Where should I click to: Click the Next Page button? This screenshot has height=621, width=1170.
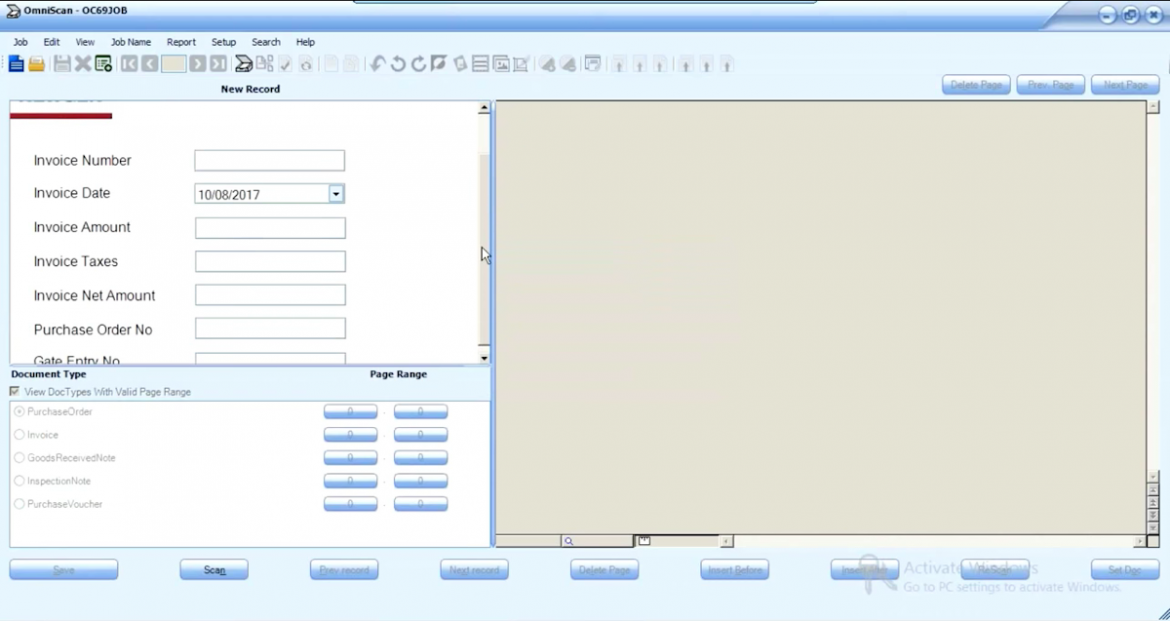pos(1124,84)
